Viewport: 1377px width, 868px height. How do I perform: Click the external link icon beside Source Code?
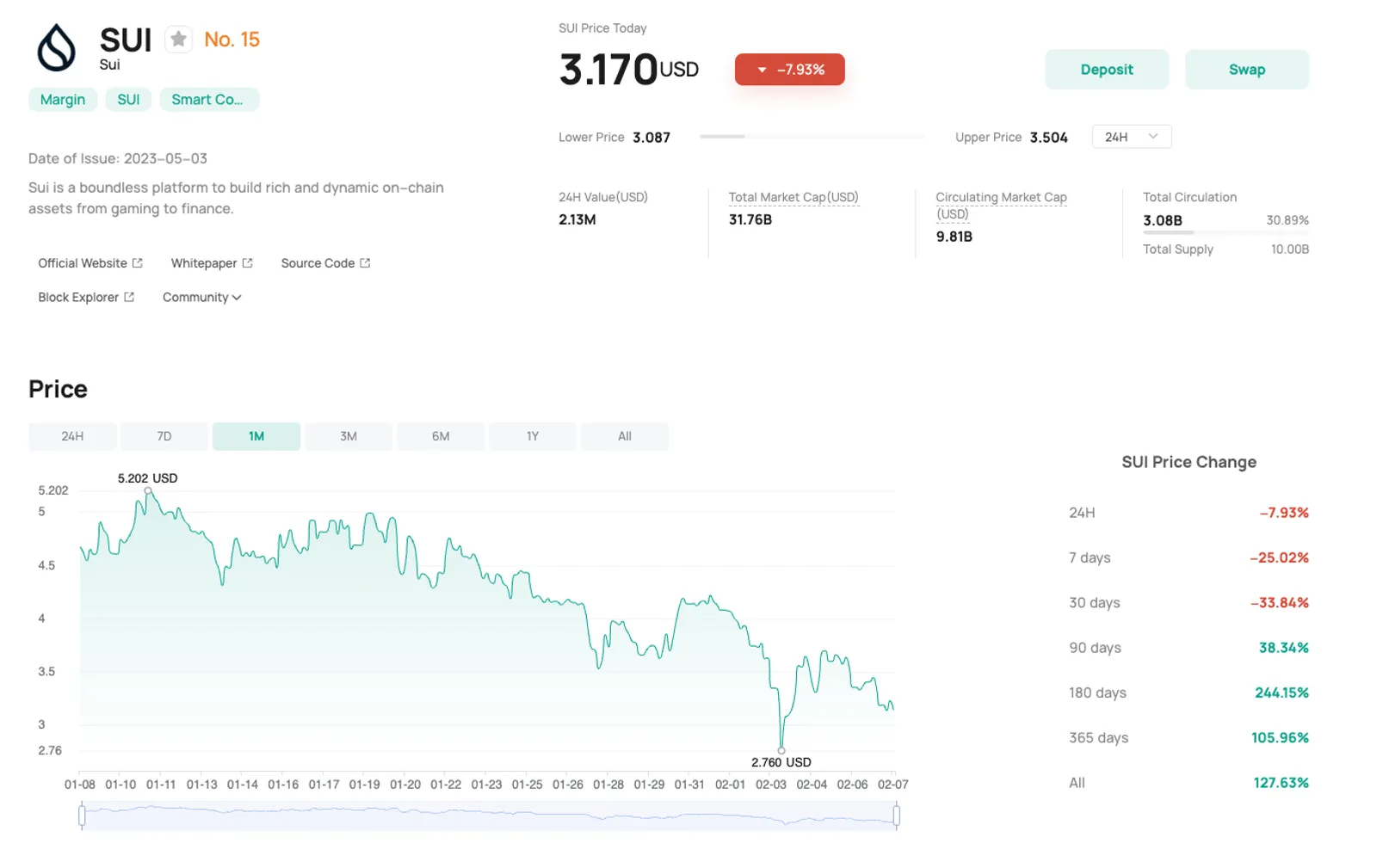[365, 263]
